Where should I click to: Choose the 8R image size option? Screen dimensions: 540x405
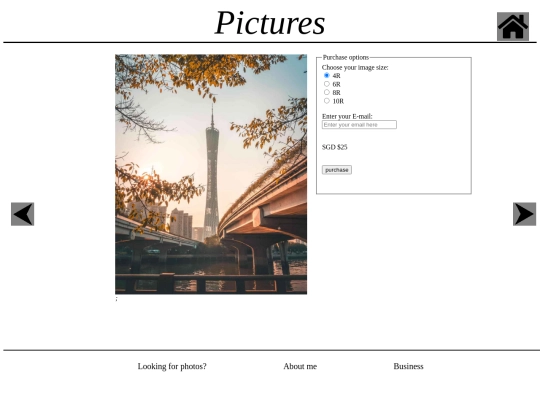tap(326, 92)
